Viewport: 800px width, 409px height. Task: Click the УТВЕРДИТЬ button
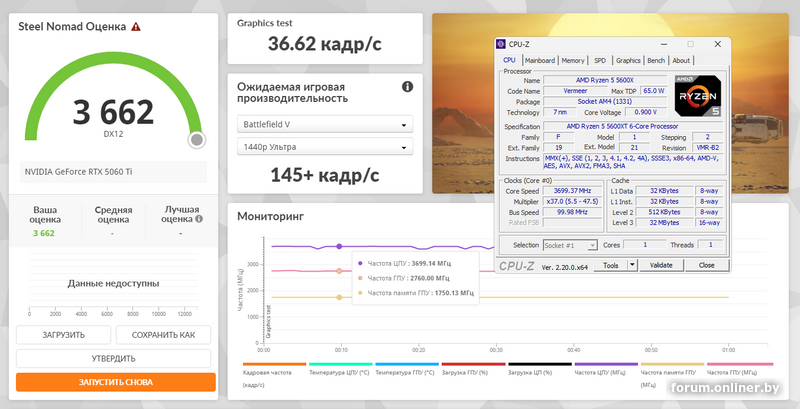[113, 359]
